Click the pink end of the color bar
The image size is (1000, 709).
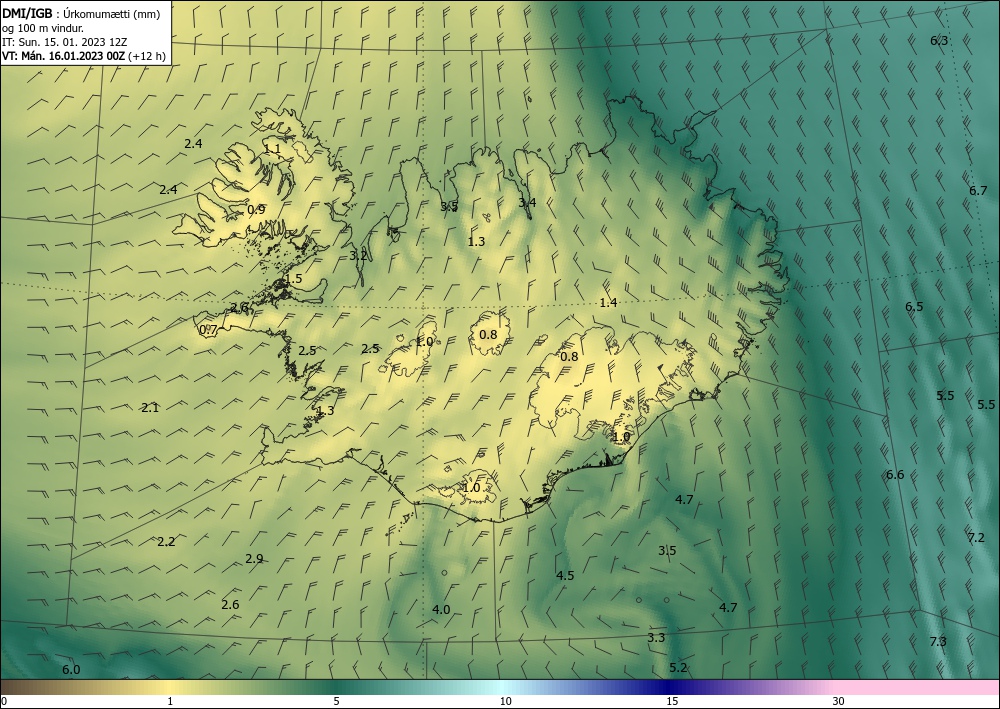coord(918,687)
